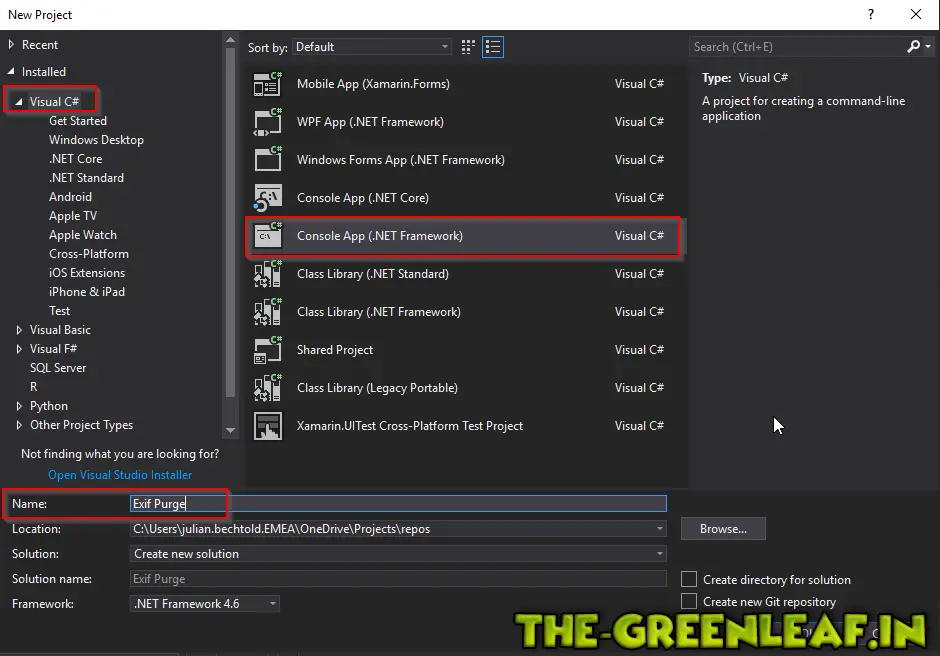Click the Windows Forms App template icon

[x=267, y=160]
